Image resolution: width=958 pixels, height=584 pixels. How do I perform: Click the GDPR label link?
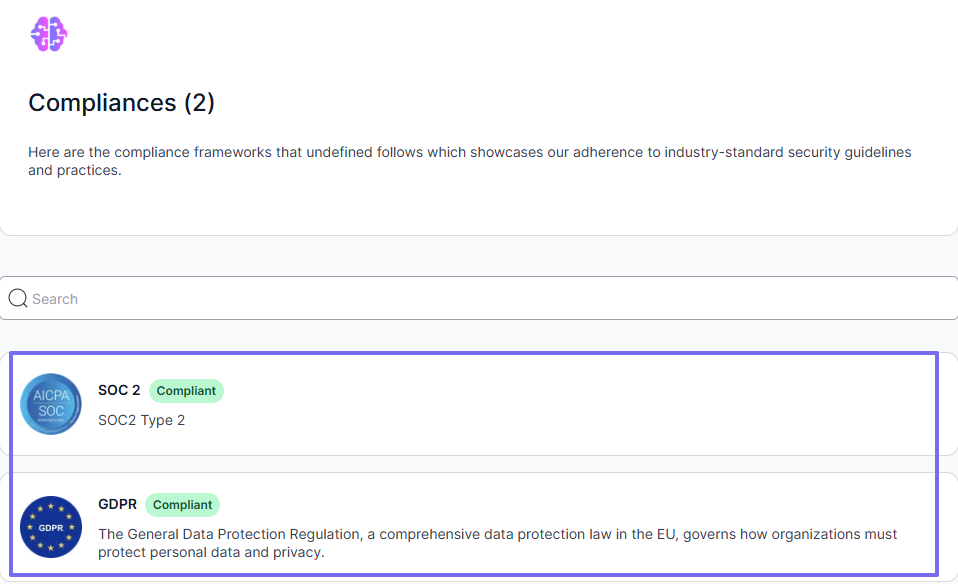[x=117, y=505]
